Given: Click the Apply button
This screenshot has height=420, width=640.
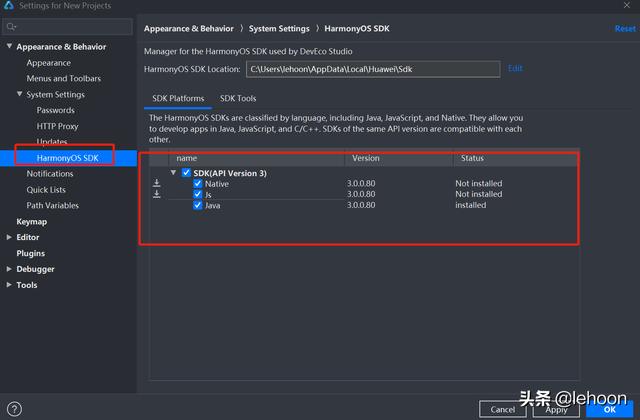Looking at the screenshot, I should (556, 409).
